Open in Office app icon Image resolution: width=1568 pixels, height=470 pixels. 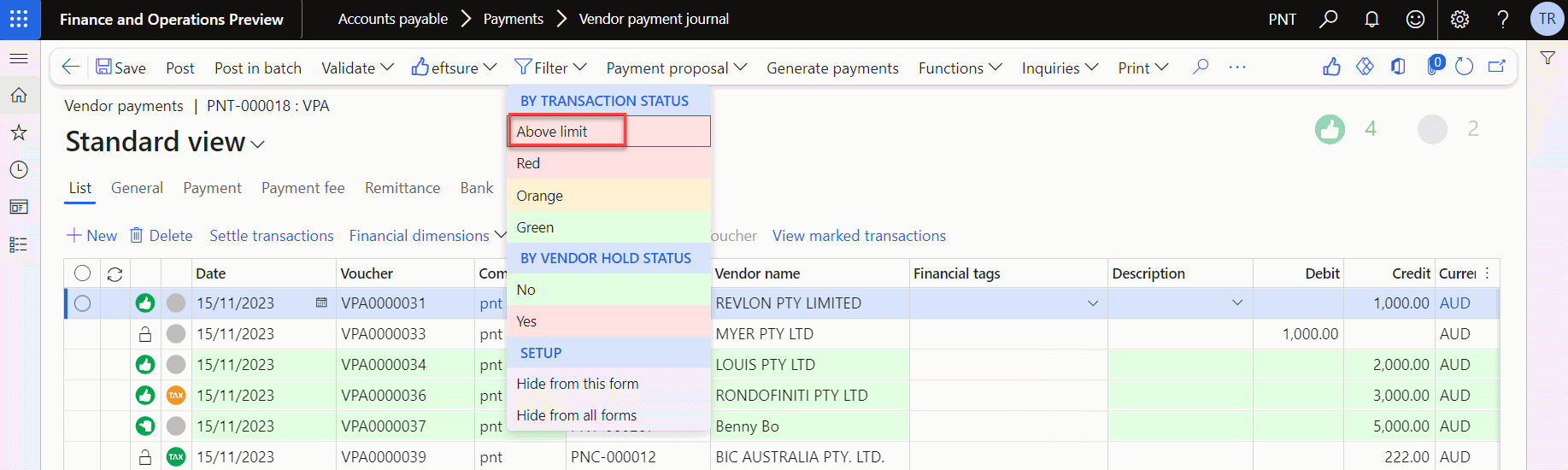point(1398,67)
